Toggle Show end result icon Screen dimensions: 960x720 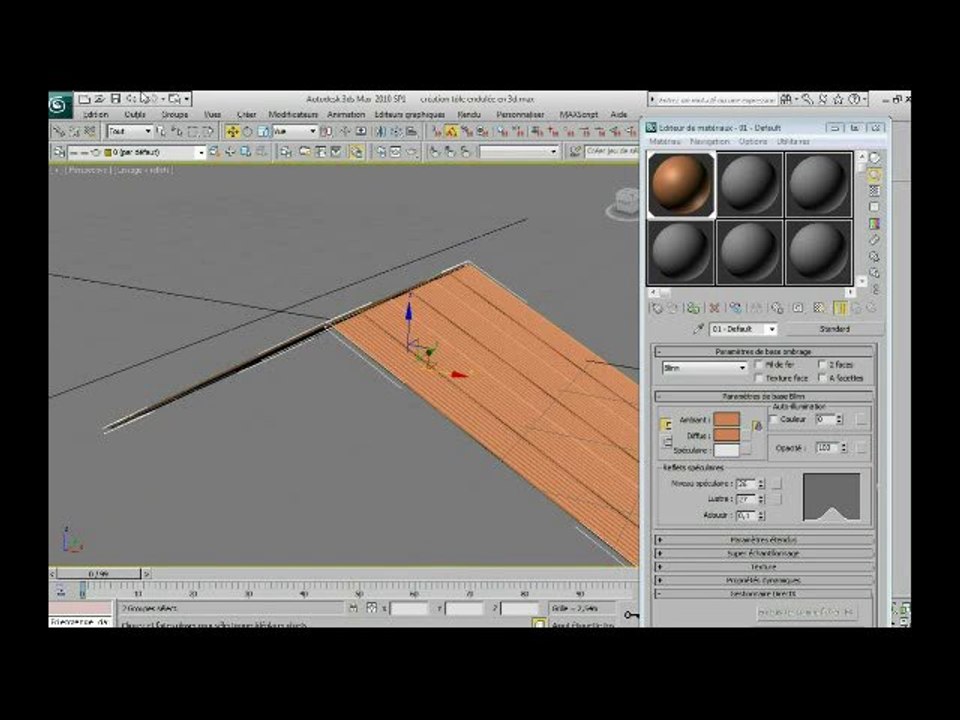(840, 309)
